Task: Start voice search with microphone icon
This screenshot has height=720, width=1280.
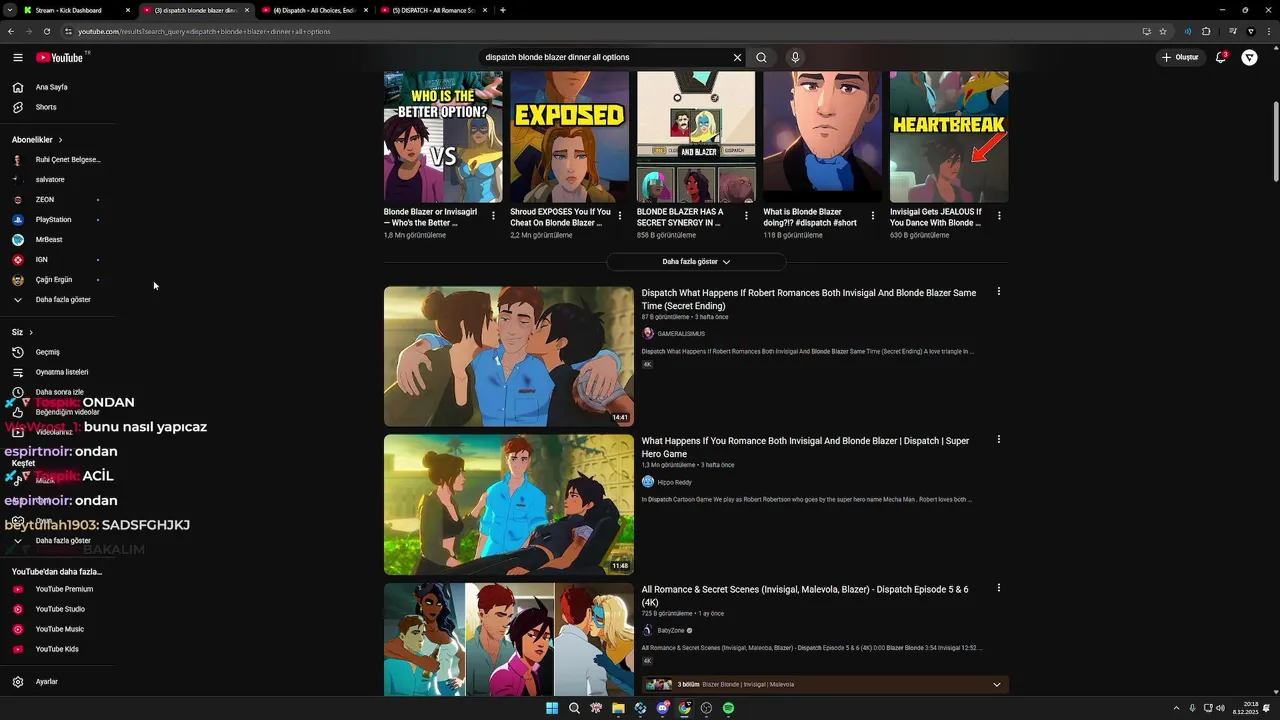Action: click(x=795, y=57)
